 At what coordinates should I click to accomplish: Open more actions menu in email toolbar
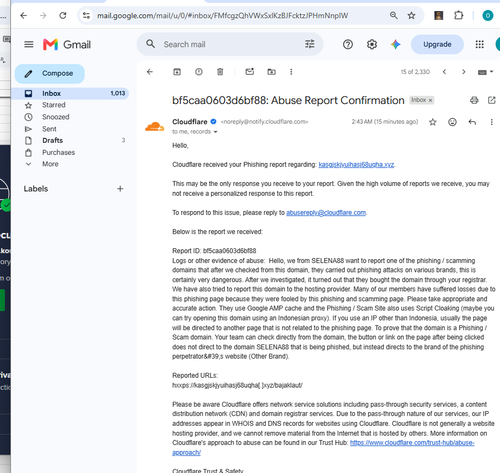pos(291,72)
